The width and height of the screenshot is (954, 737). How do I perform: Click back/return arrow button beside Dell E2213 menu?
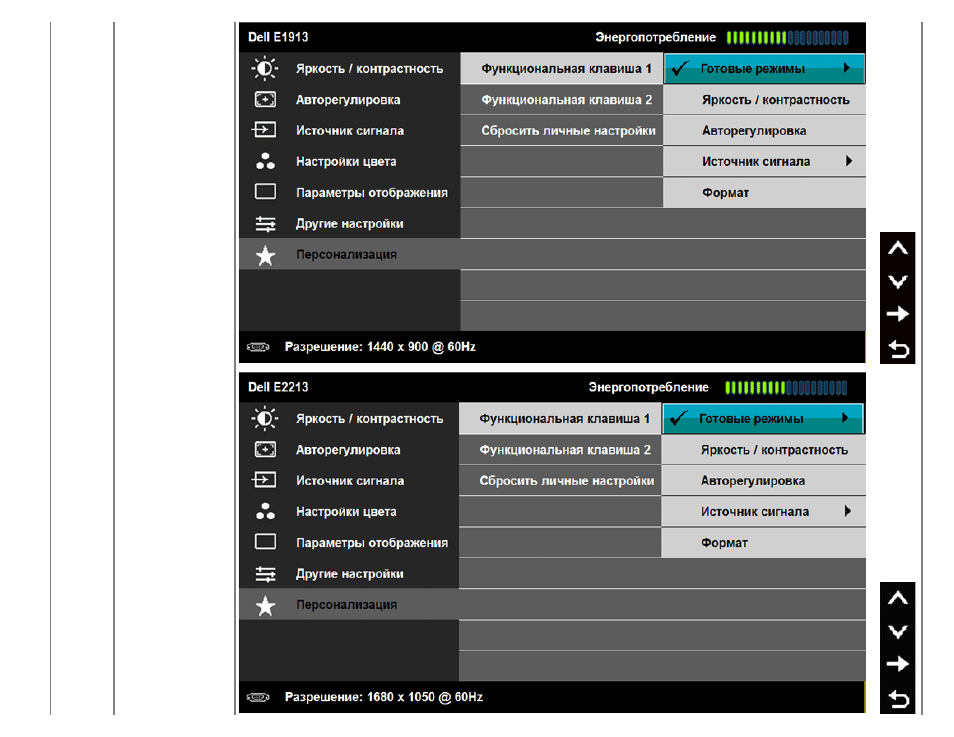(x=898, y=699)
